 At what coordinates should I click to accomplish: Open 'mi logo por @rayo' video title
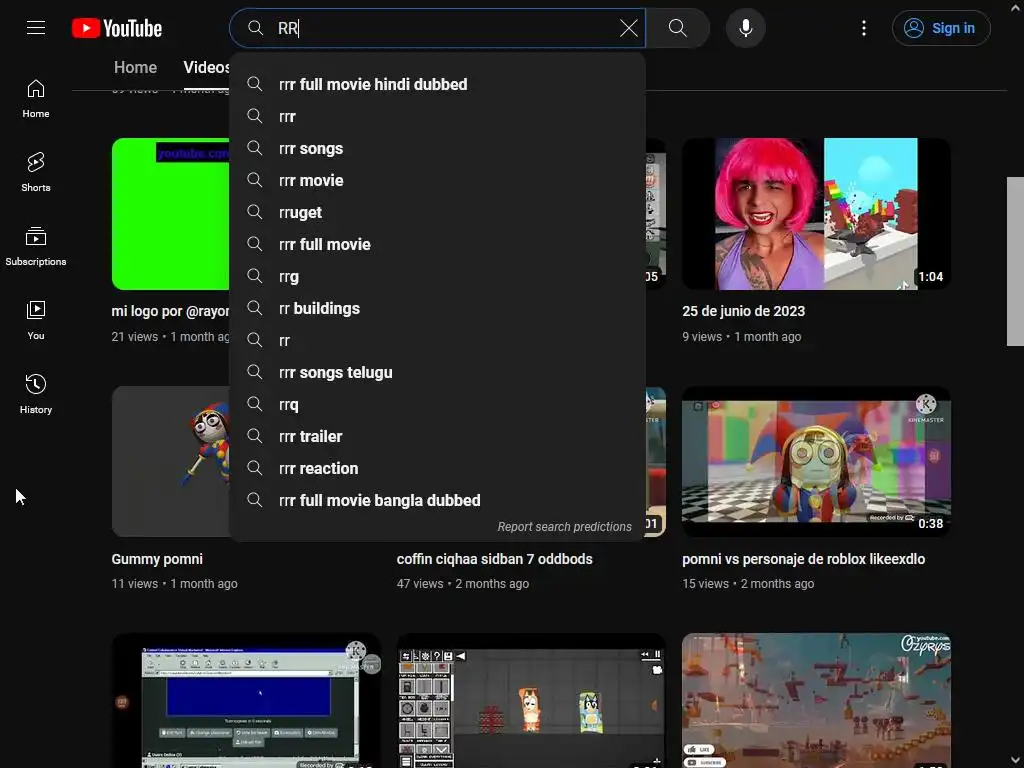pyautogui.click(x=170, y=311)
